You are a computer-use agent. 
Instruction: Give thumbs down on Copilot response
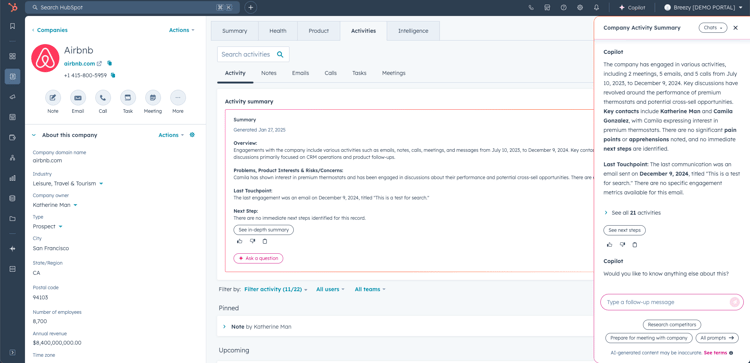[x=622, y=244]
